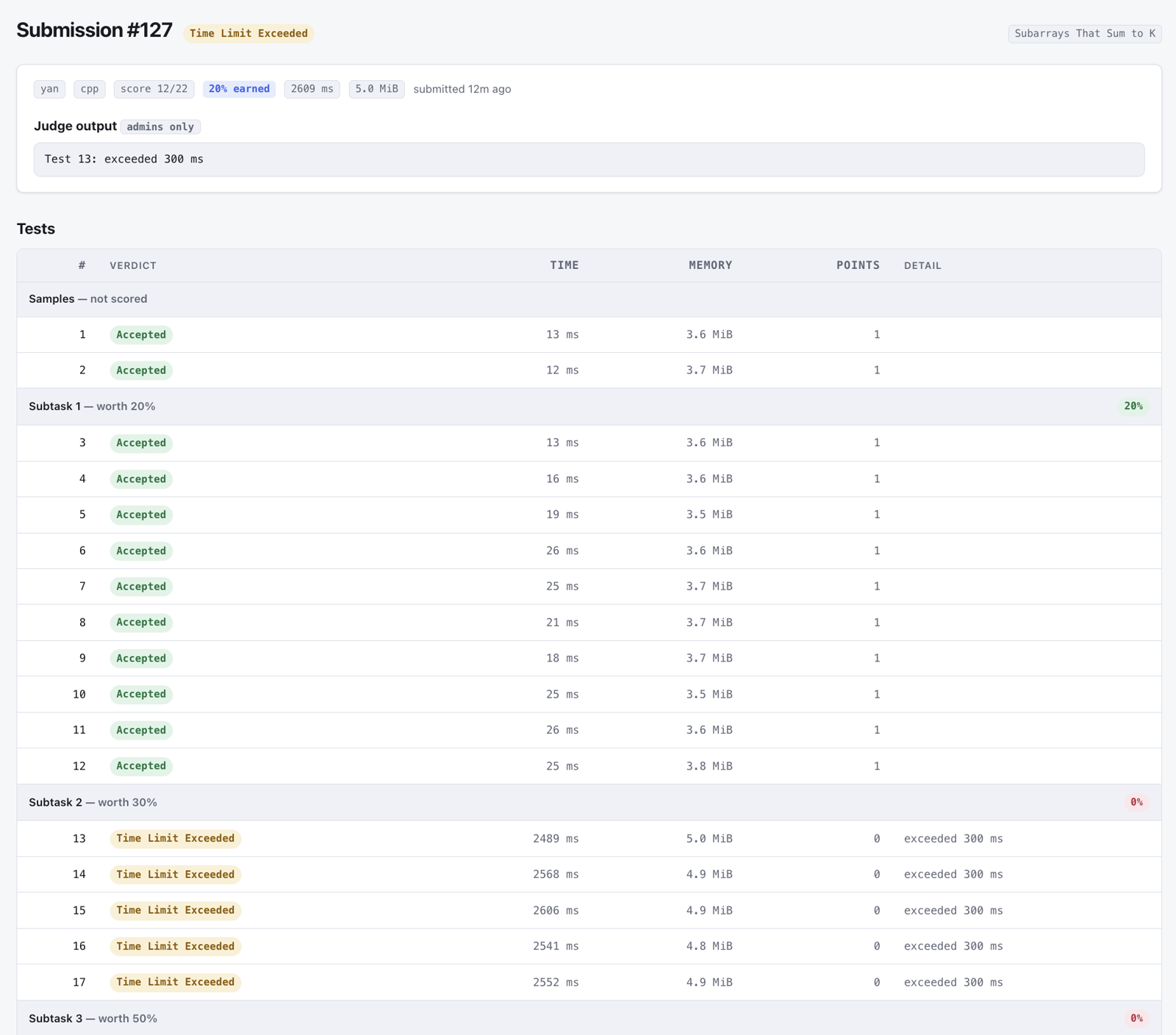Click the Accepted verdict for test 5
Viewport: 1176px width, 1035px height.
(x=141, y=515)
